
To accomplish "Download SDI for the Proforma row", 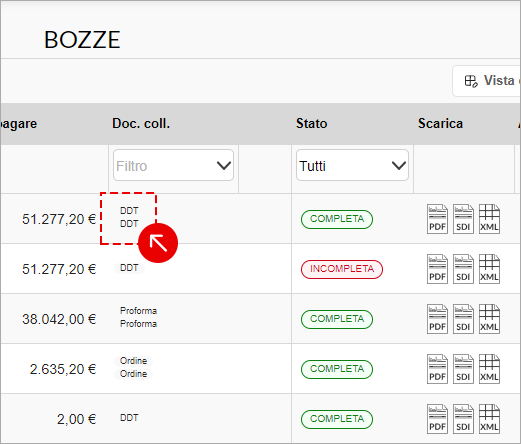I will pyautogui.click(x=463, y=319).
